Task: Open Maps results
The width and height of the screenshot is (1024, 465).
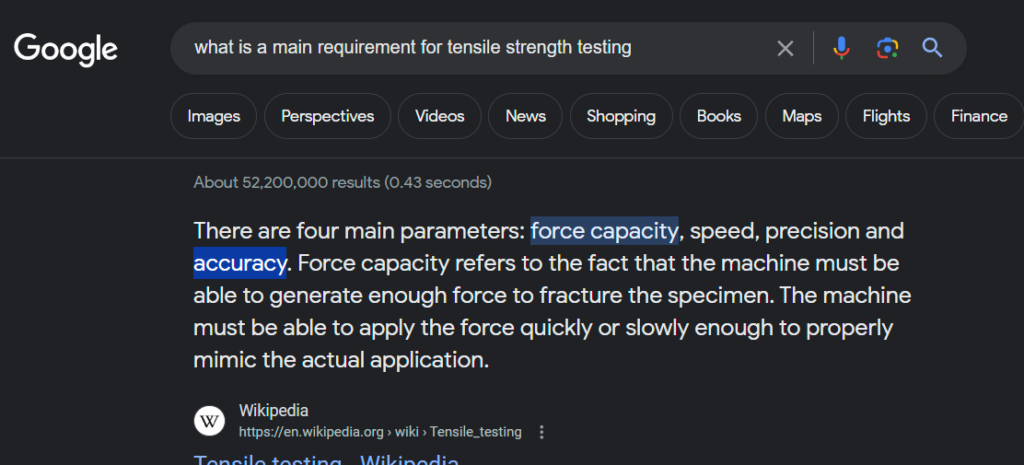Action: coord(801,116)
